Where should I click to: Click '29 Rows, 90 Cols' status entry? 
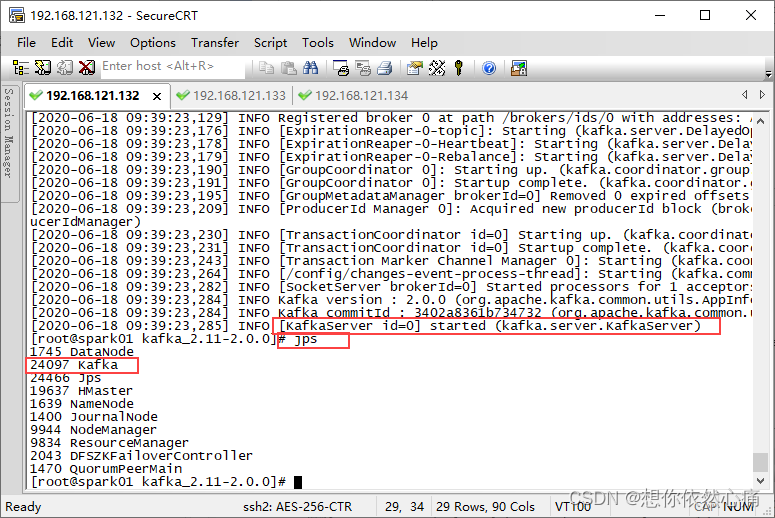(x=485, y=507)
